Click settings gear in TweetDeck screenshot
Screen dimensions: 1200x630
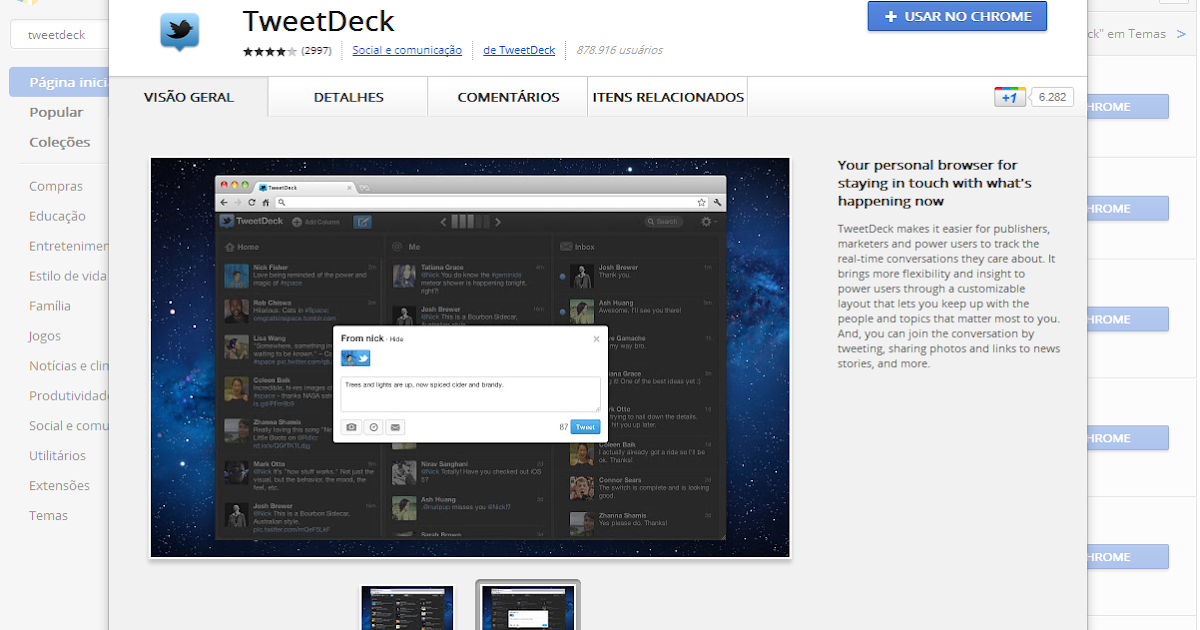coord(707,222)
